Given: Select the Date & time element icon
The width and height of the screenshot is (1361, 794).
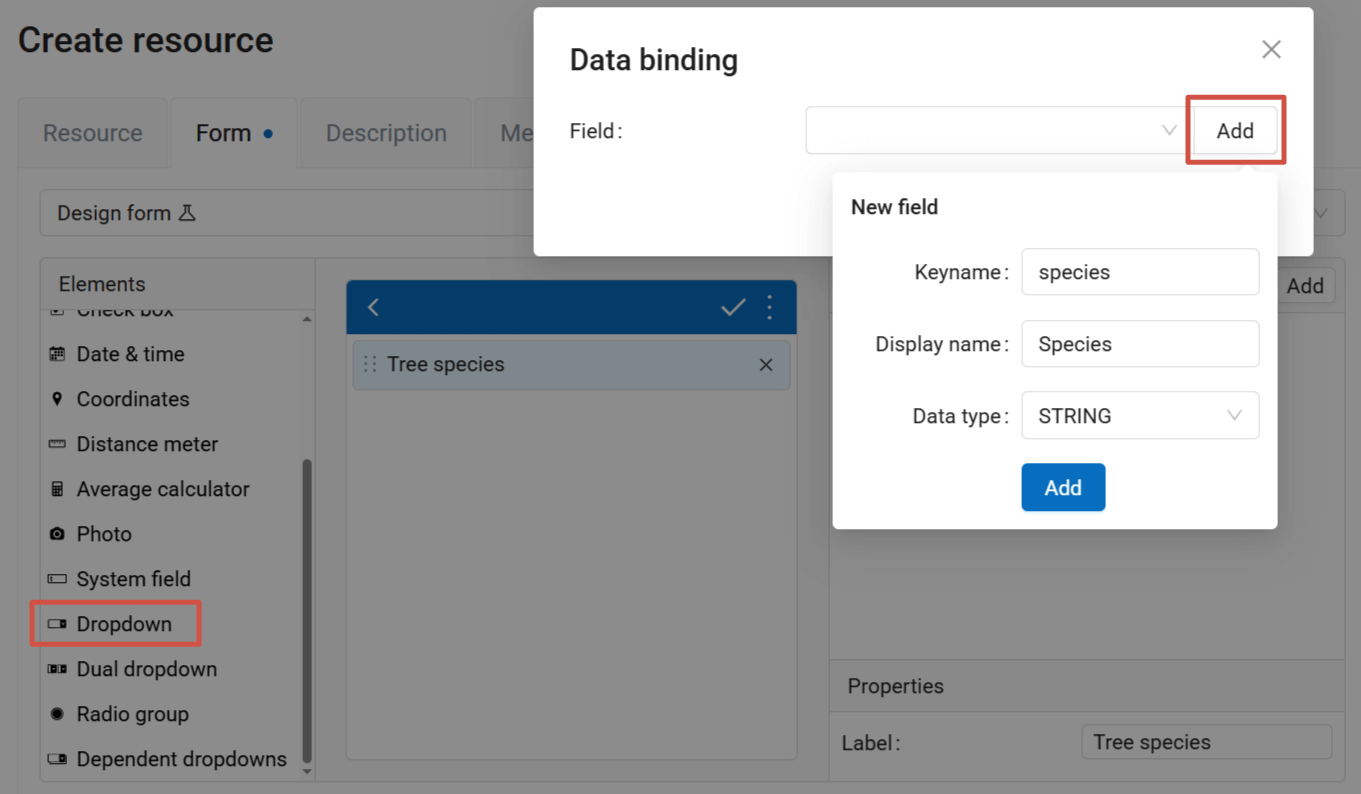Looking at the screenshot, I should [x=57, y=354].
